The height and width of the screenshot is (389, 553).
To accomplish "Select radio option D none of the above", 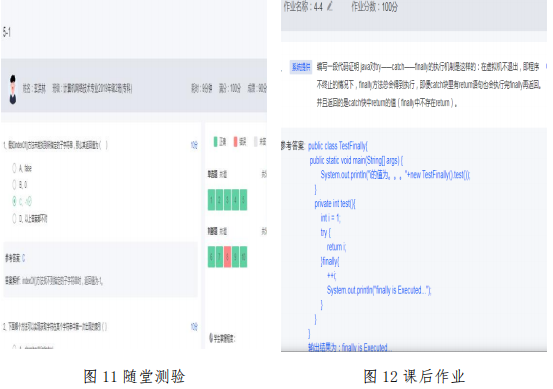I will coord(14,219).
